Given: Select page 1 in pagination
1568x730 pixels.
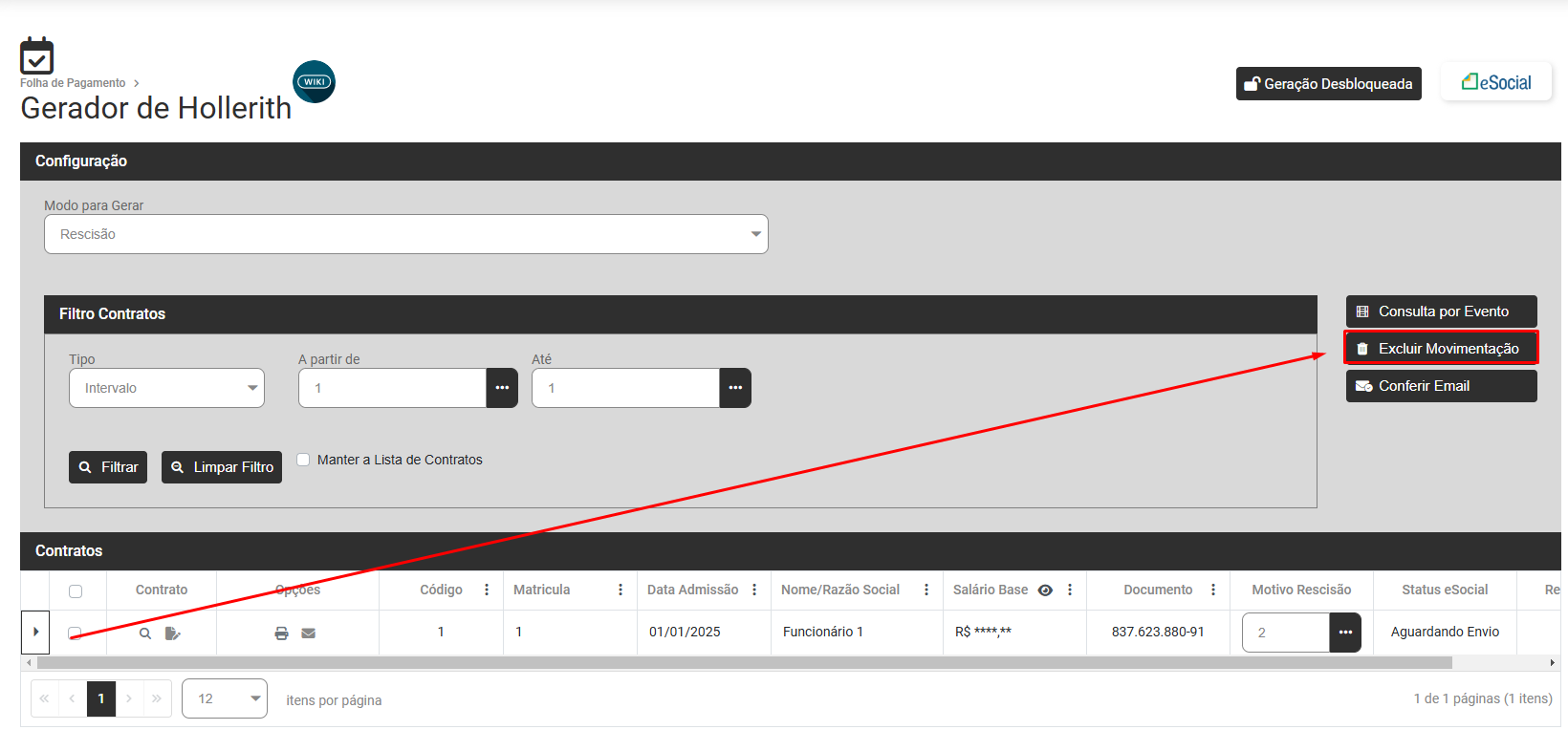Looking at the screenshot, I should click(x=101, y=698).
